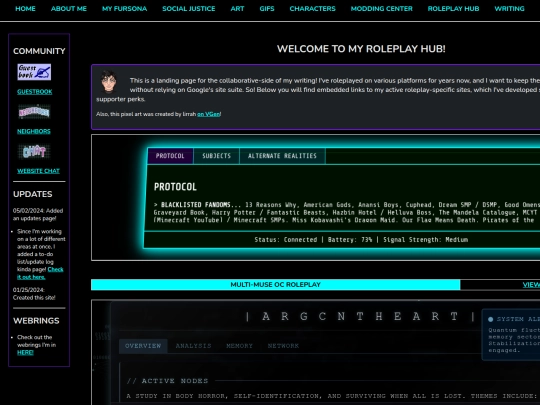
Task: Open the CHARACTERS page
Action: coord(312,9)
